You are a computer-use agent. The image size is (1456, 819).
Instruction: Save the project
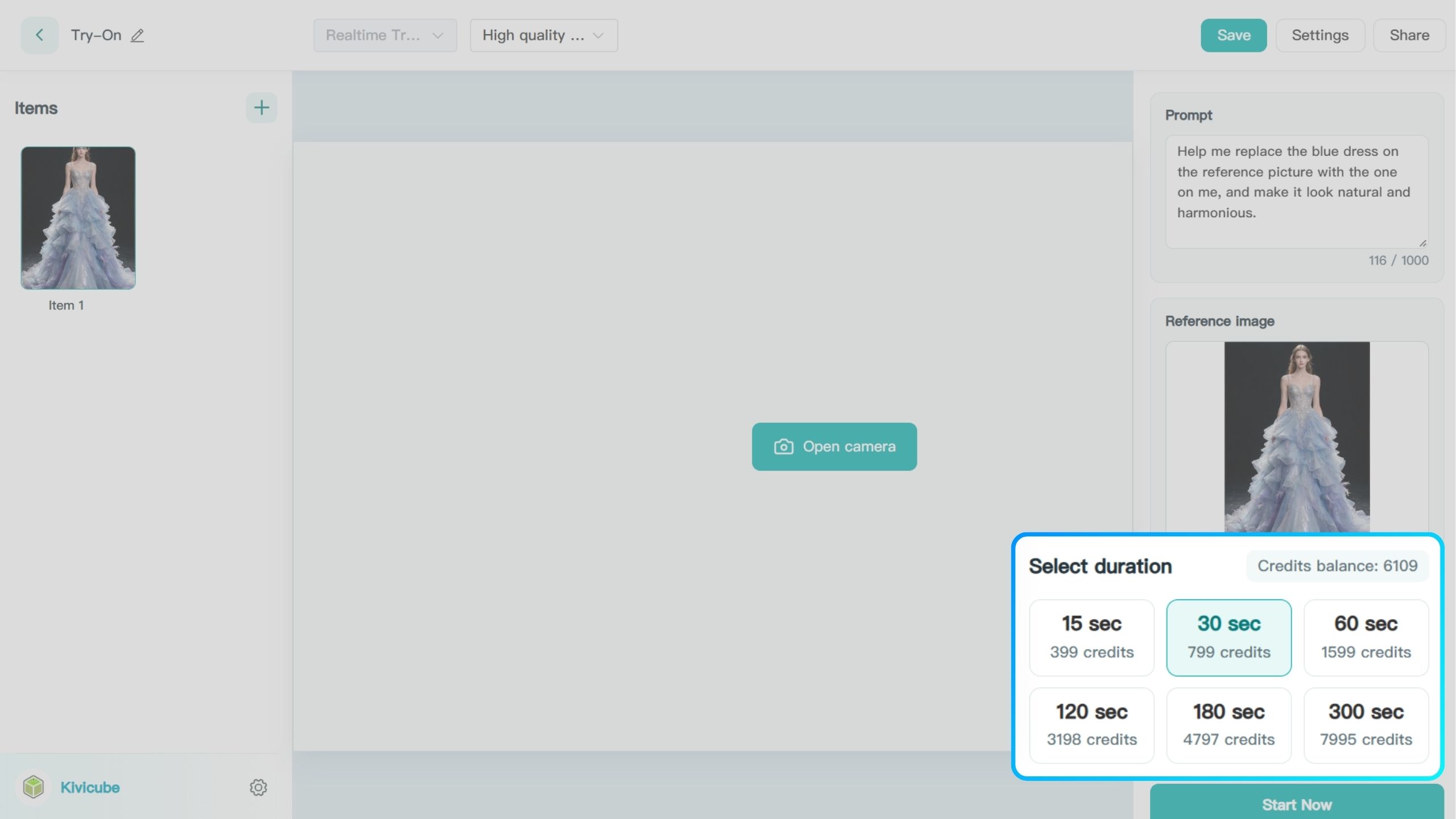[1234, 35]
